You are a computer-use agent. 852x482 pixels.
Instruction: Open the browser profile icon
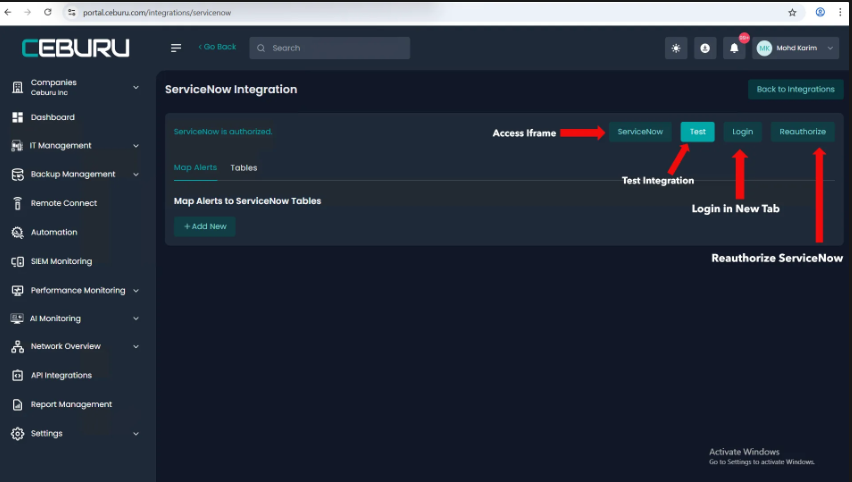(820, 12)
